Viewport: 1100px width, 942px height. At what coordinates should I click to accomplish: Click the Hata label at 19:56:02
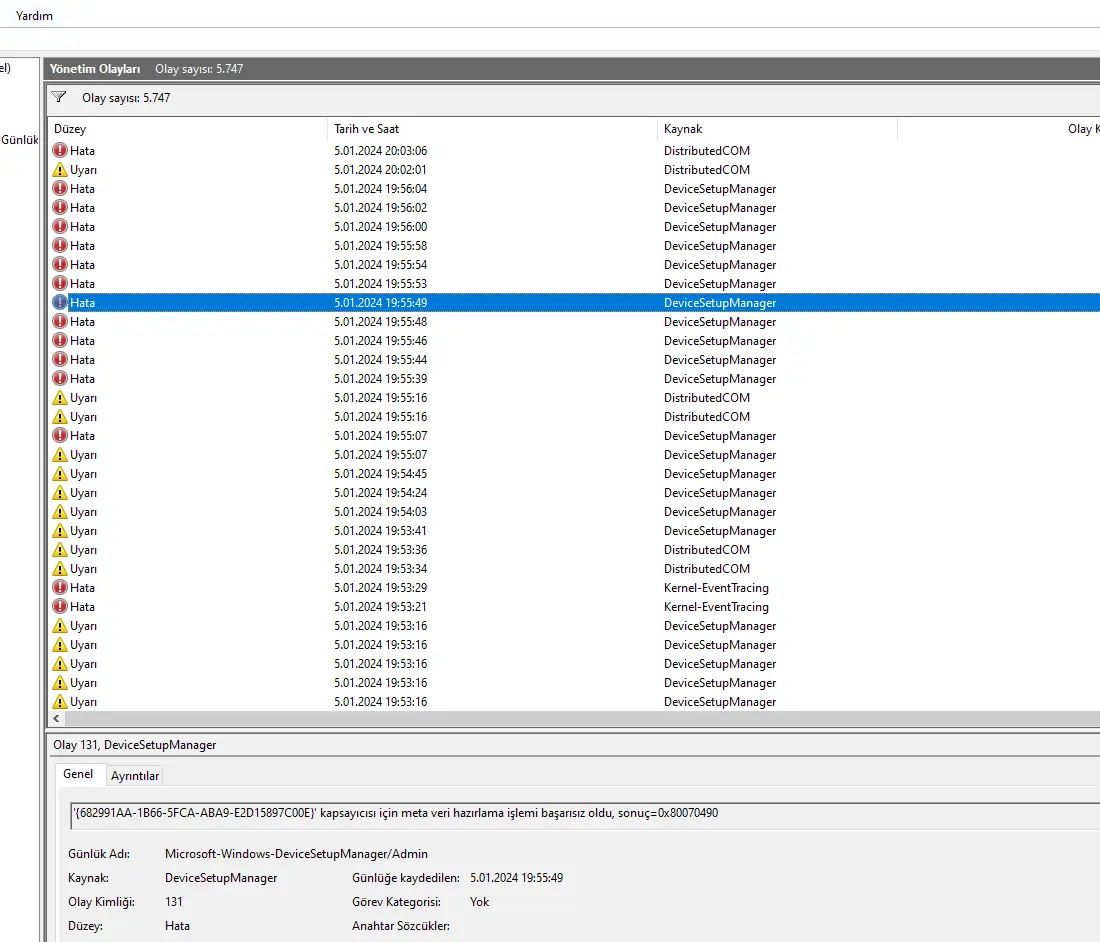[82, 208]
